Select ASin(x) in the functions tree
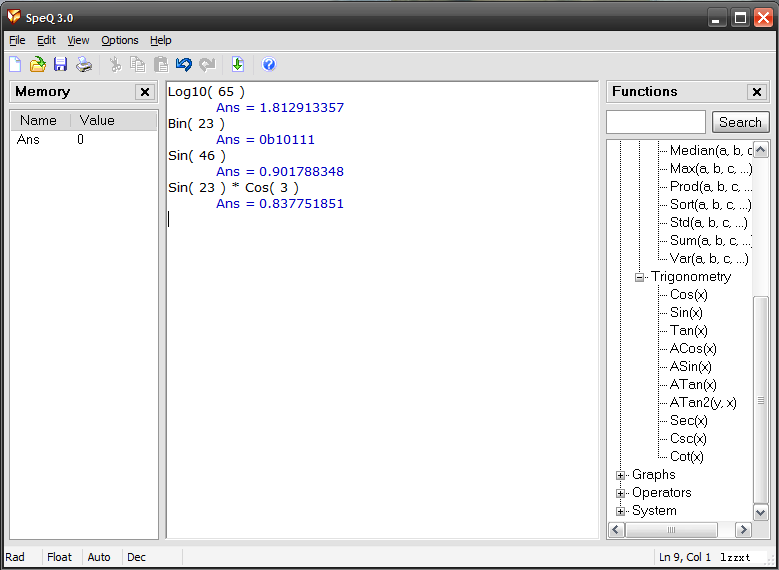The width and height of the screenshot is (779, 570). 691,367
